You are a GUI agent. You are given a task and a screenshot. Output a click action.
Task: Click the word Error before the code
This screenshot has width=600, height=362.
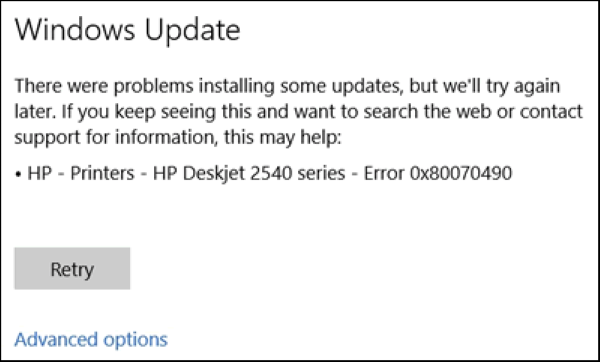pos(384,173)
